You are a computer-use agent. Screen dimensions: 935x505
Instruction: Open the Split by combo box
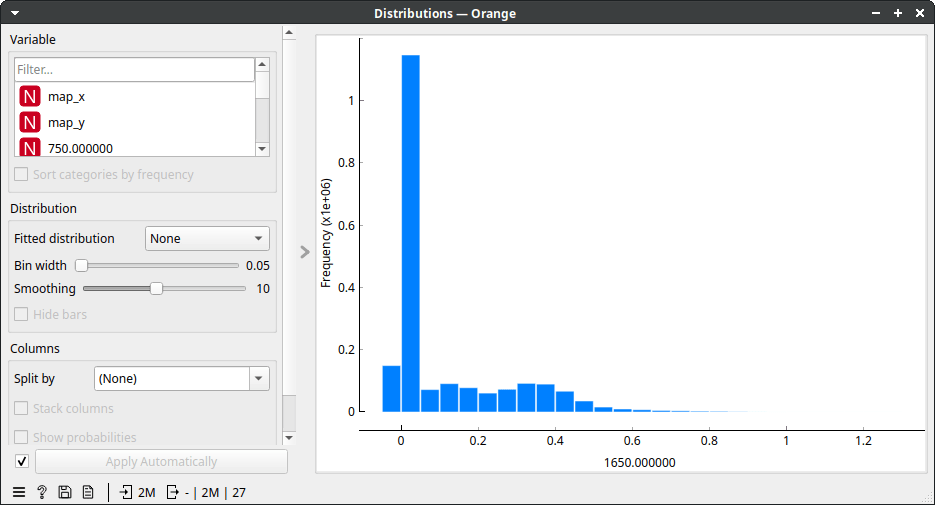click(181, 379)
